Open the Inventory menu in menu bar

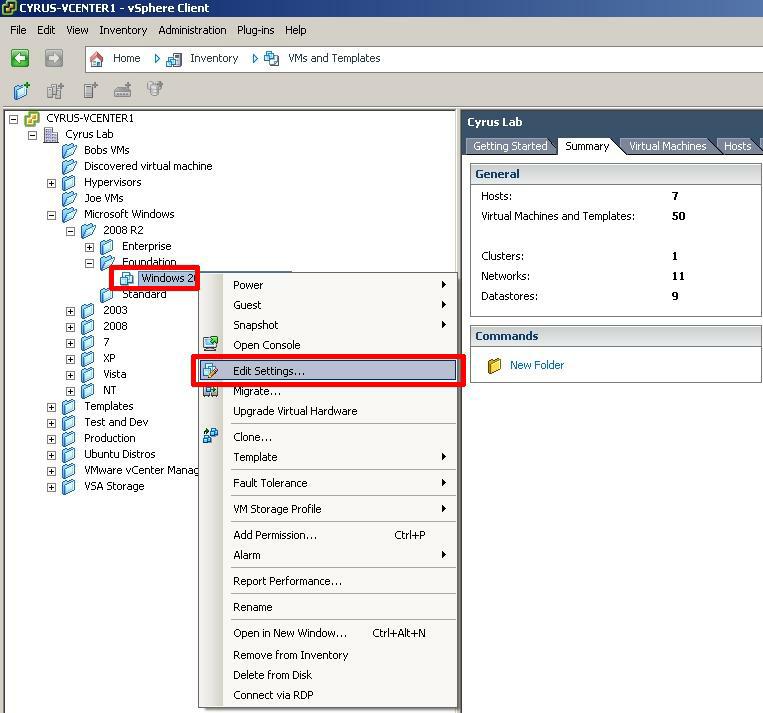point(123,30)
